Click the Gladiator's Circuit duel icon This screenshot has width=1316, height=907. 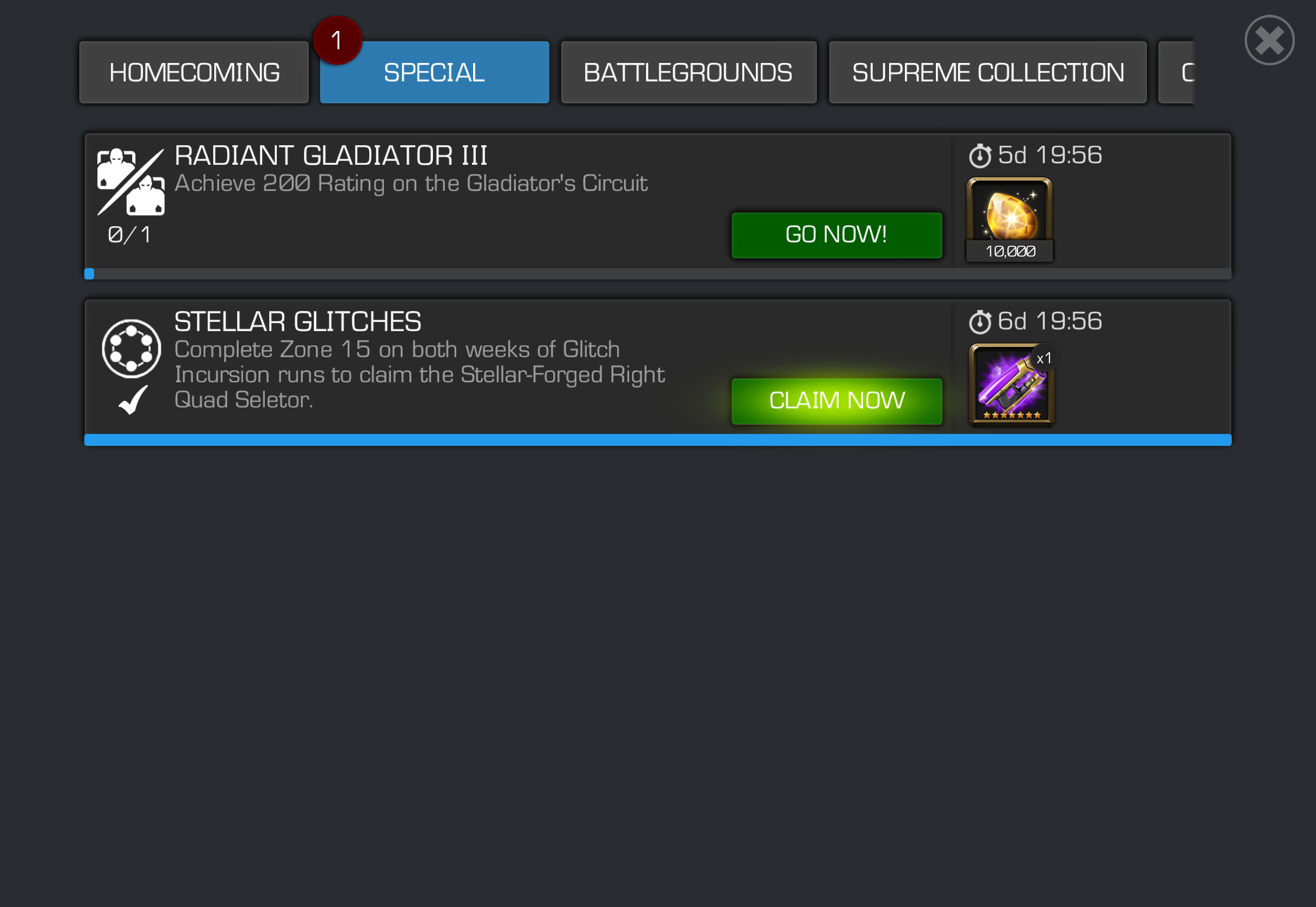pyautogui.click(x=131, y=182)
